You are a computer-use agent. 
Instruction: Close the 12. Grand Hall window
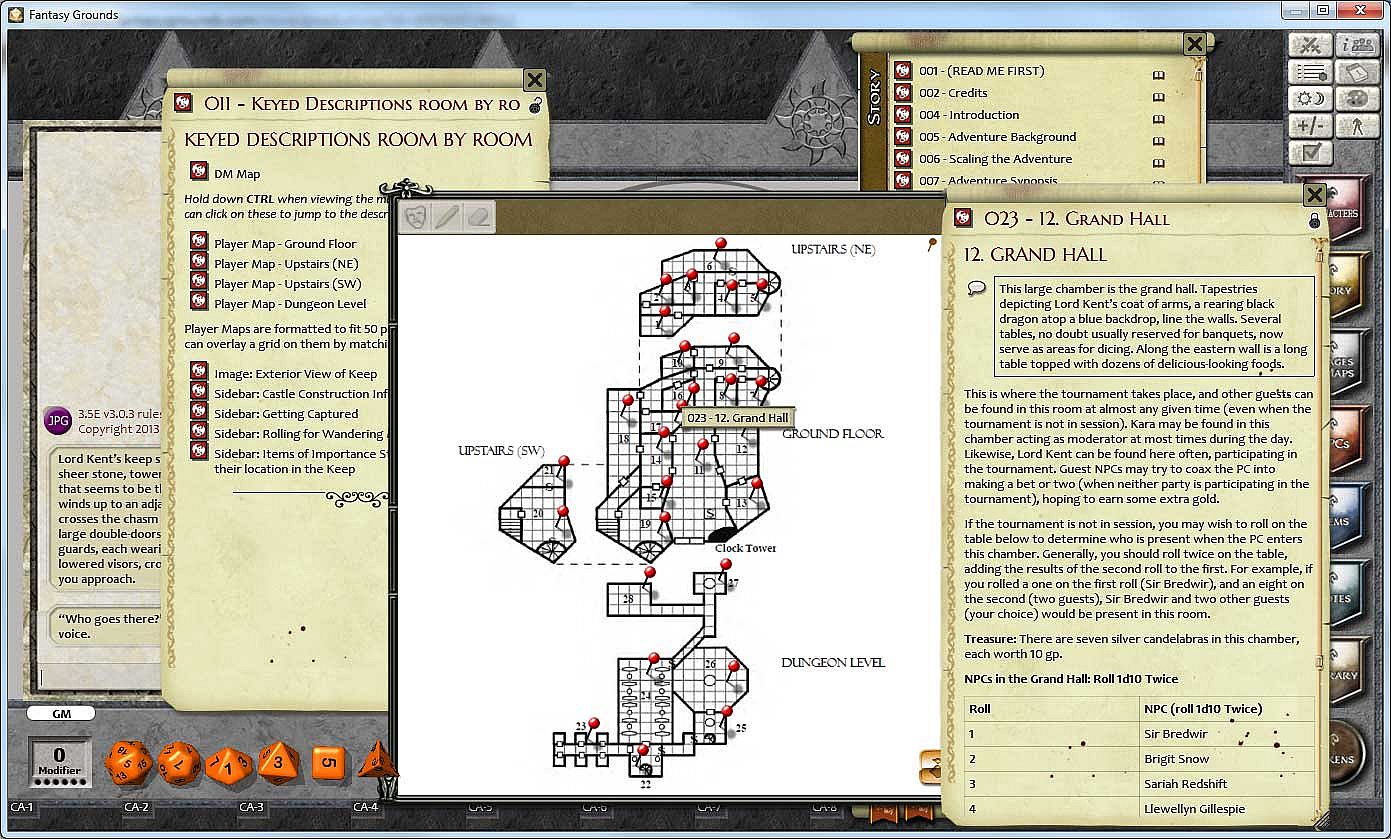tap(1315, 195)
